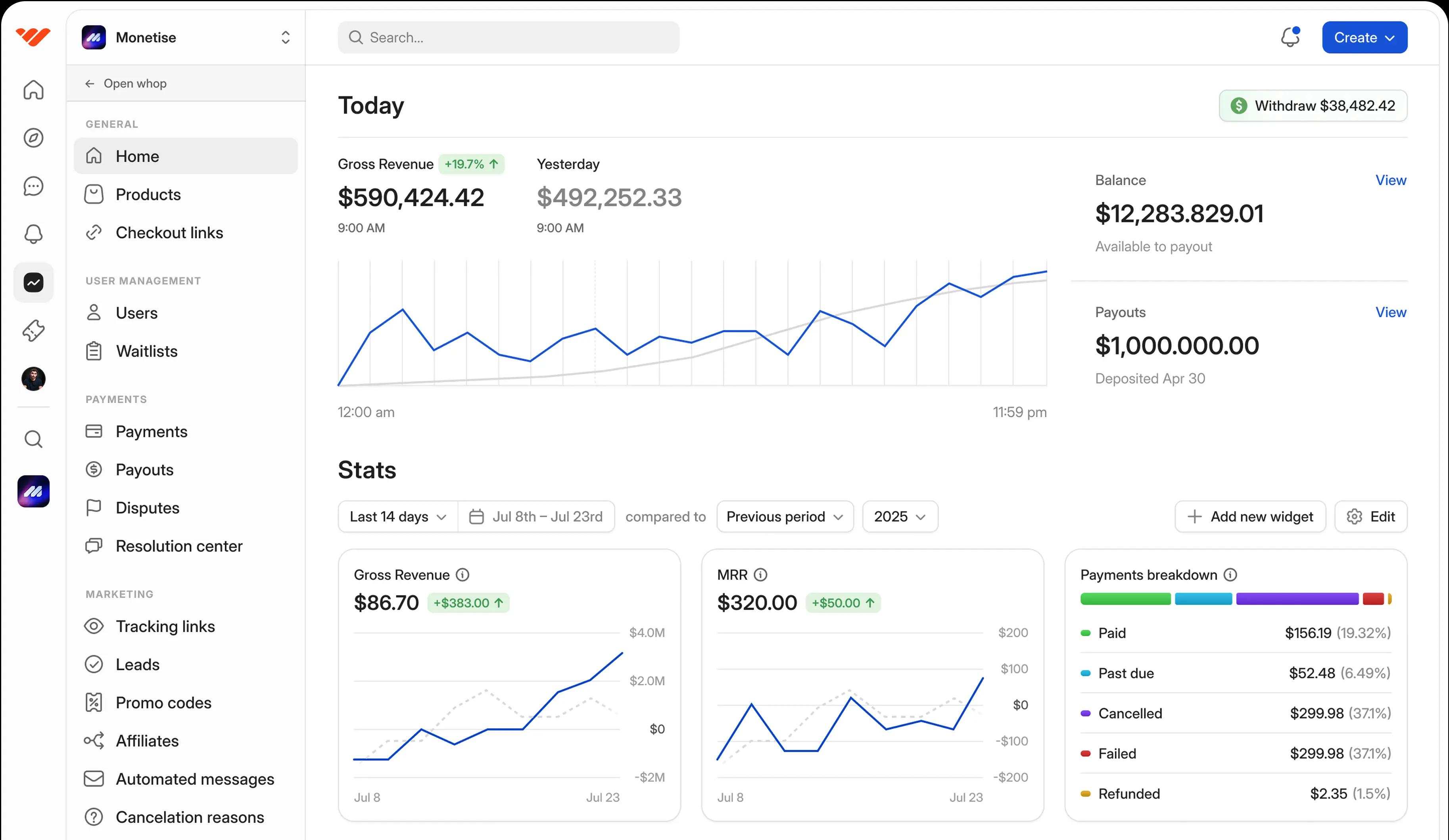
Task: Open notifications via the bell icon
Action: pos(33,234)
